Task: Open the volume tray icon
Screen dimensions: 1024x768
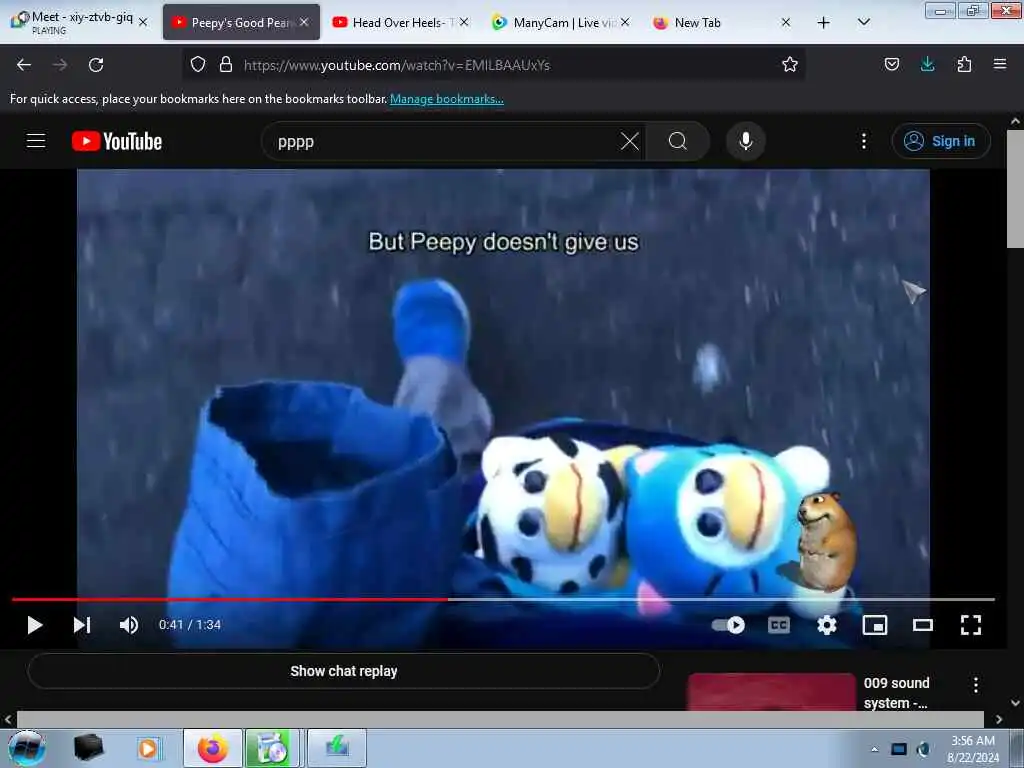Action: click(x=923, y=748)
